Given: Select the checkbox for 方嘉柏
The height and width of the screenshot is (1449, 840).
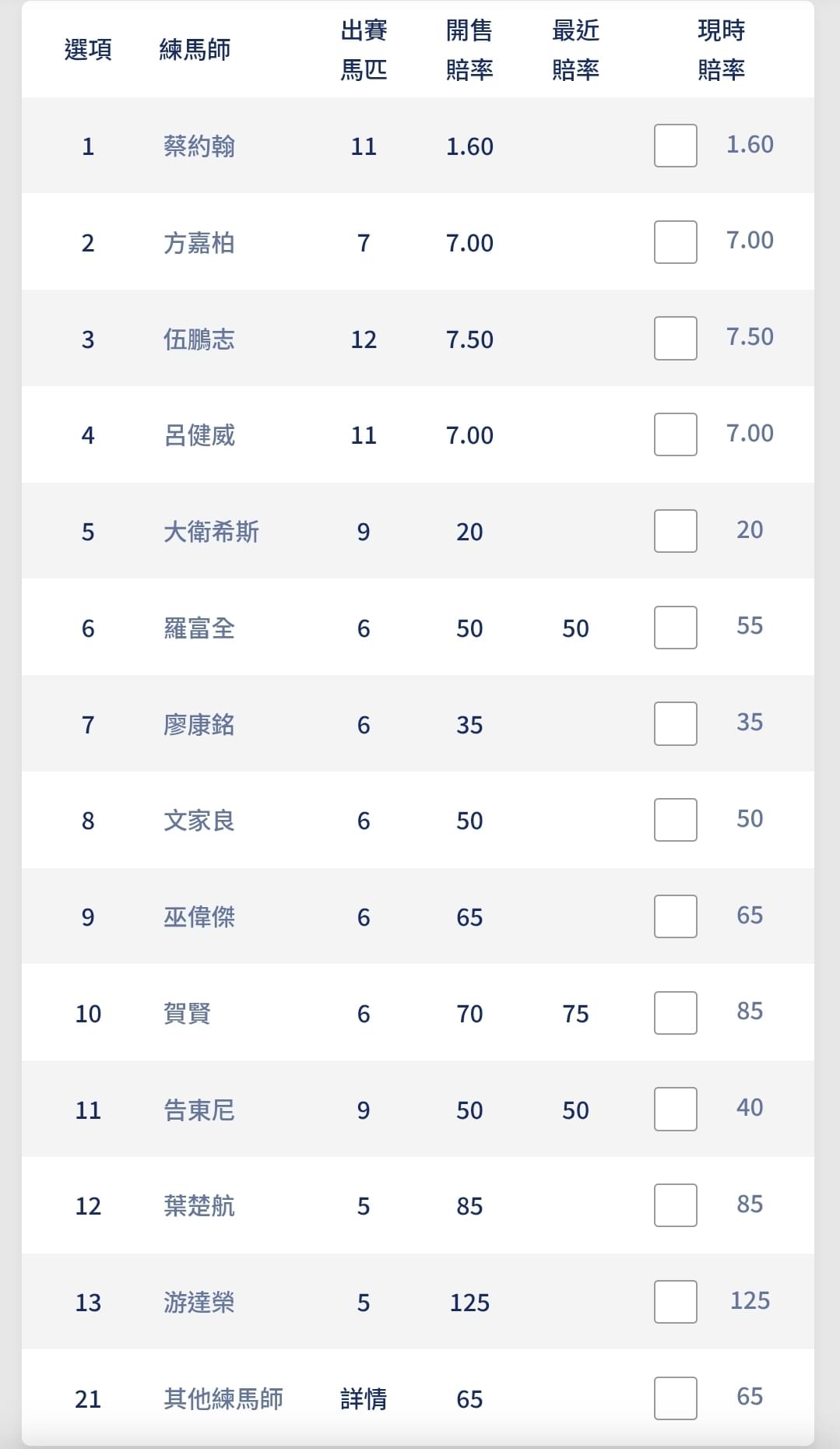Looking at the screenshot, I should [675, 242].
